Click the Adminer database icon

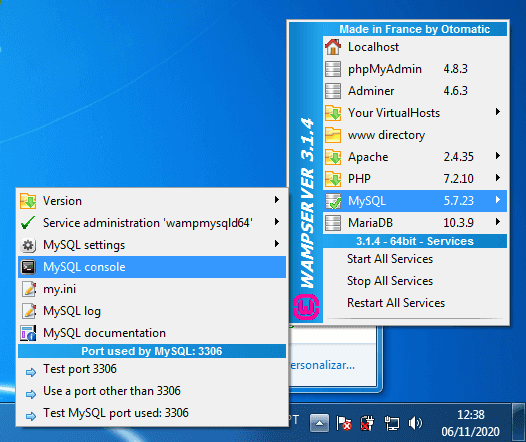point(333,91)
